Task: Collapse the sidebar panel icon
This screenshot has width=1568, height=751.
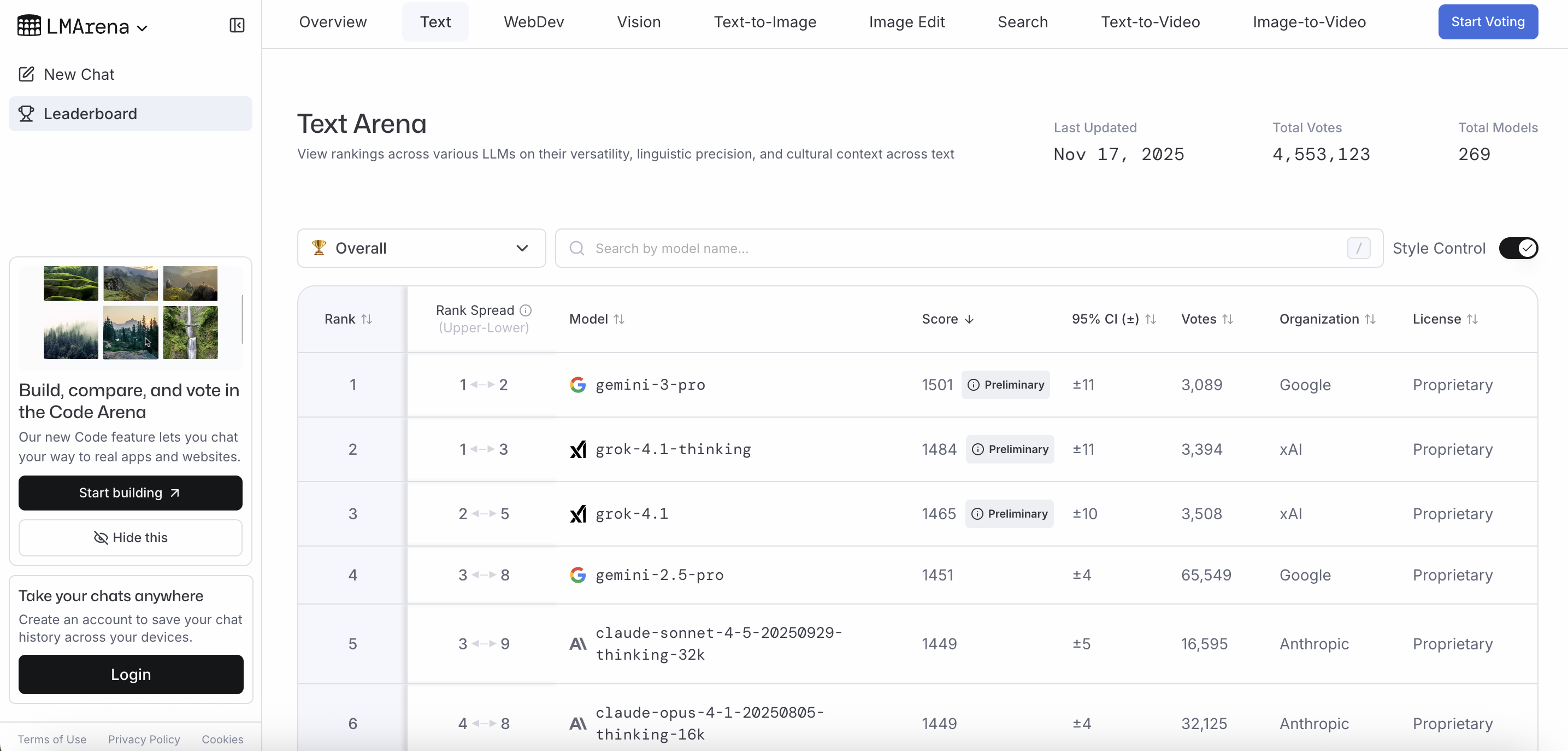Action: (x=237, y=26)
